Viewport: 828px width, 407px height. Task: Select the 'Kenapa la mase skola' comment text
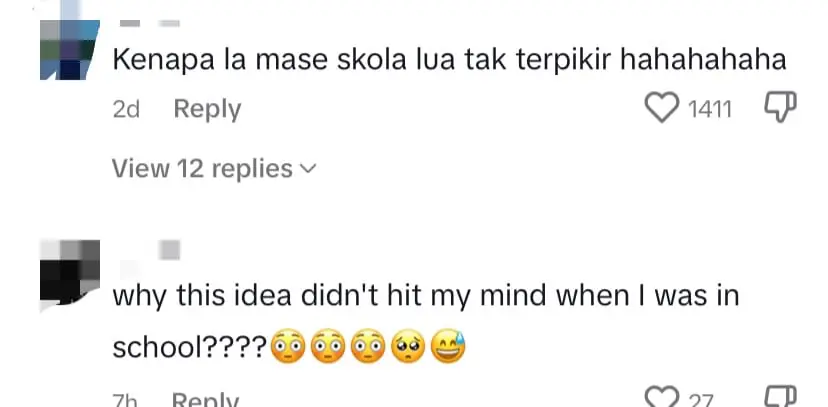(450, 61)
